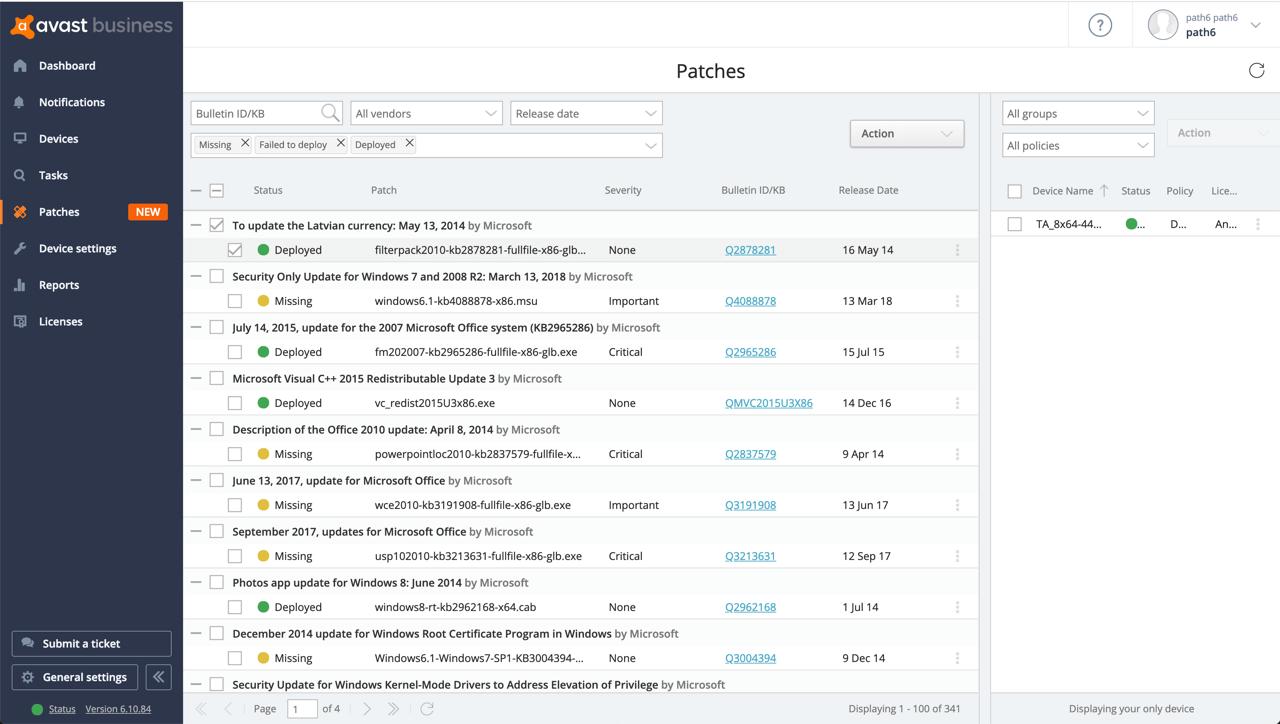This screenshot has height=724, width=1280.
Task: Click the reload icon in pagination bar
Action: click(427, 708)
